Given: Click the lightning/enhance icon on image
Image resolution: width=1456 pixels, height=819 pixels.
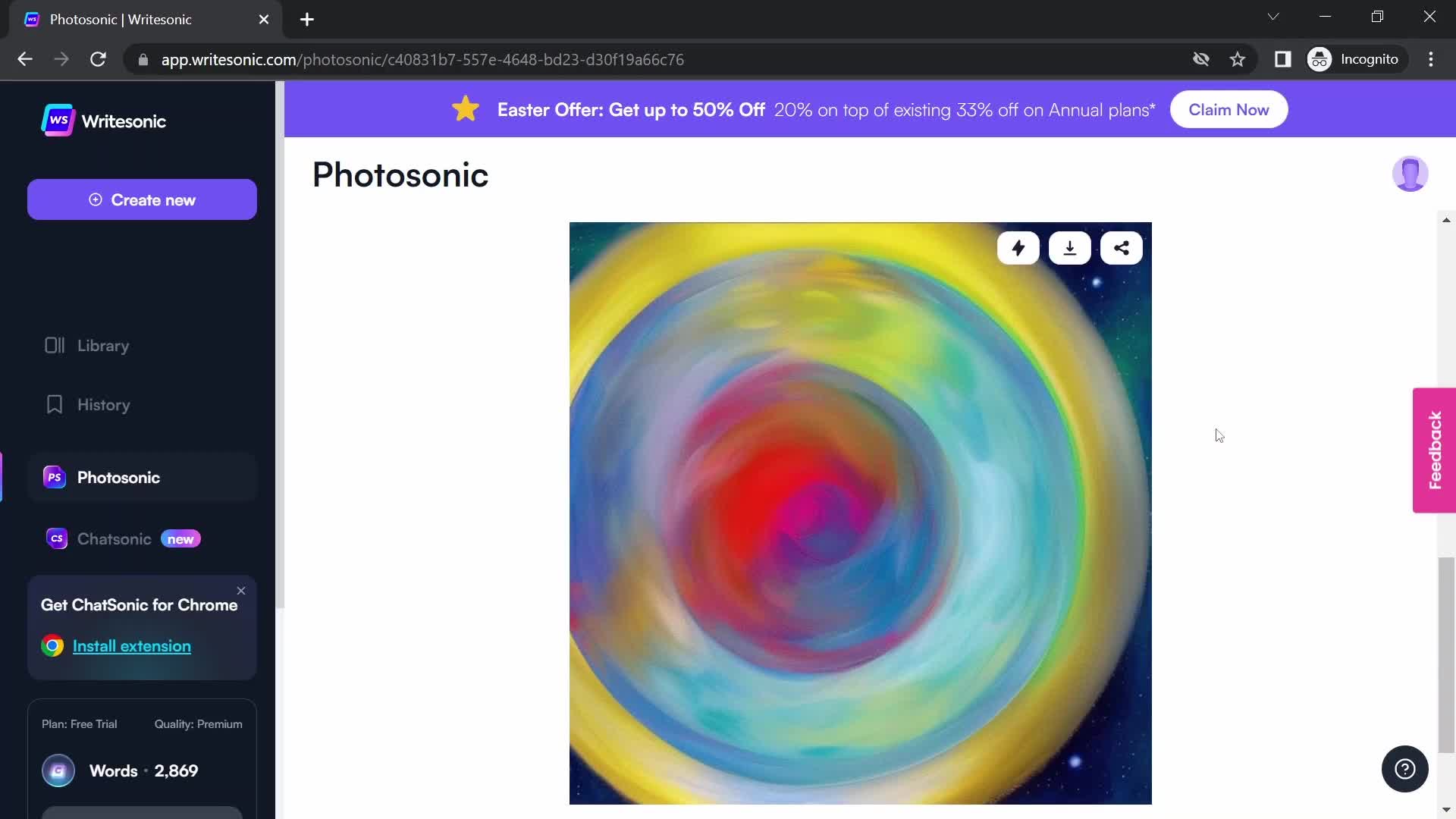Looking at the screenshot, I should (1018, 247).
